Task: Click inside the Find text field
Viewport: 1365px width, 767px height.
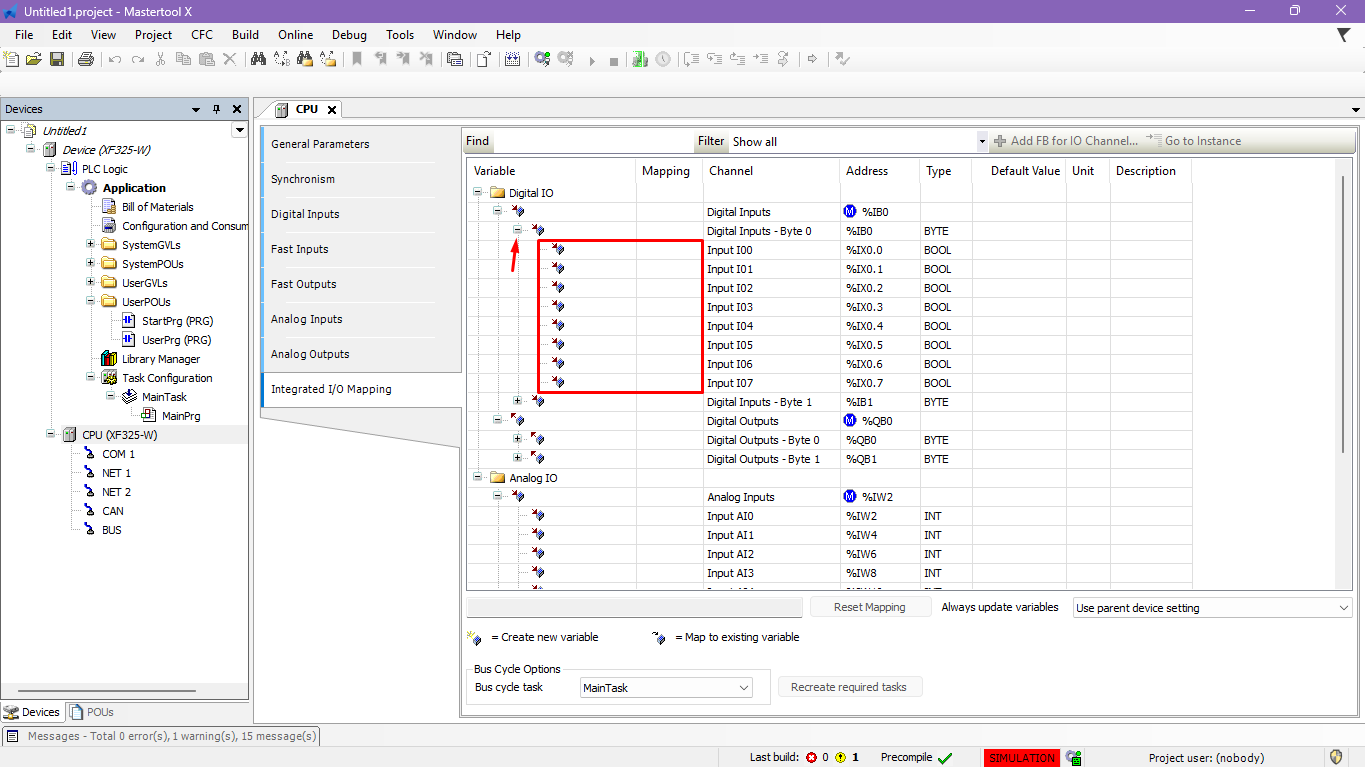Action: 592,142
